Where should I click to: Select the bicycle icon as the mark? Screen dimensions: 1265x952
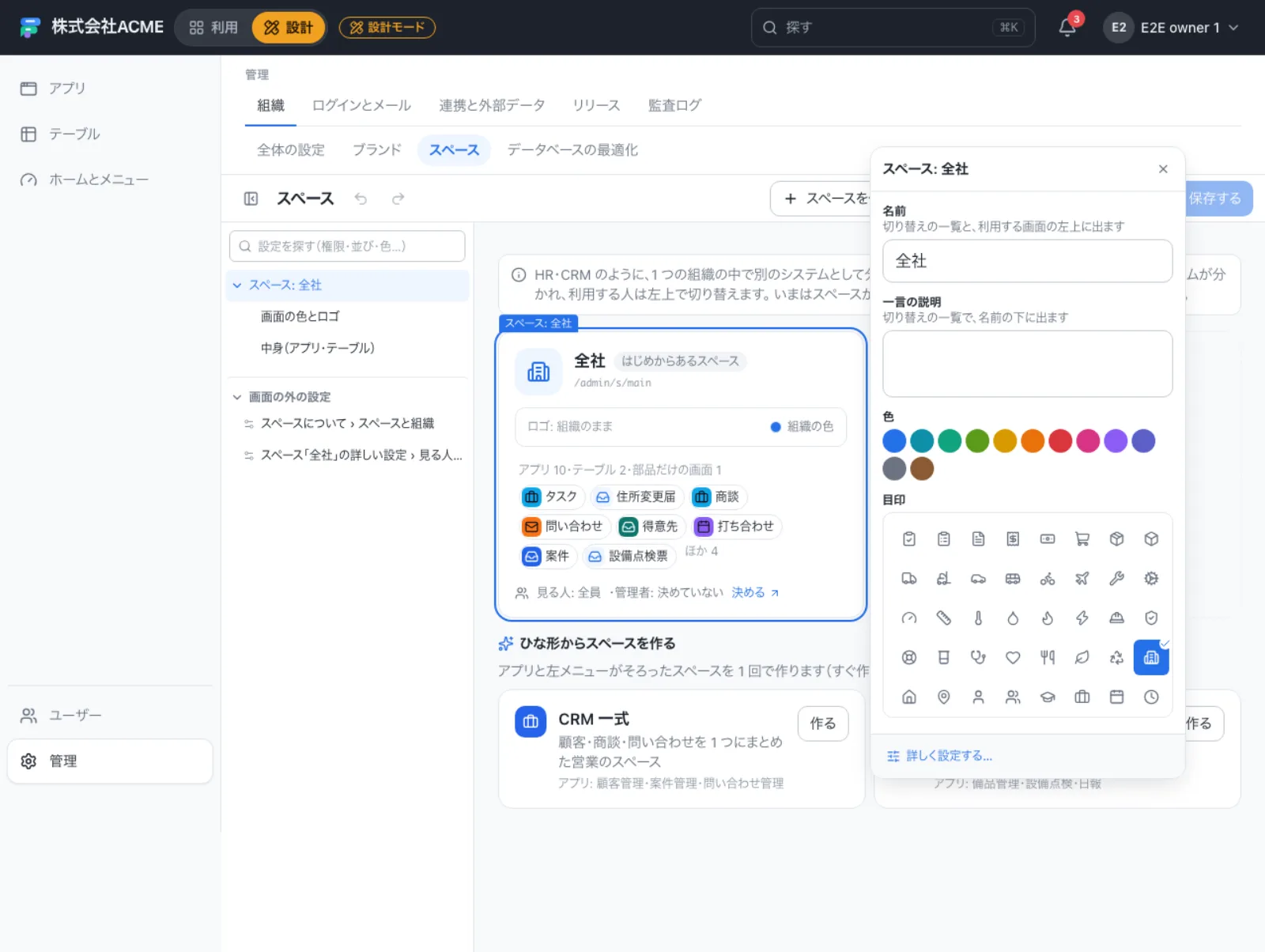coord(1048,579)
